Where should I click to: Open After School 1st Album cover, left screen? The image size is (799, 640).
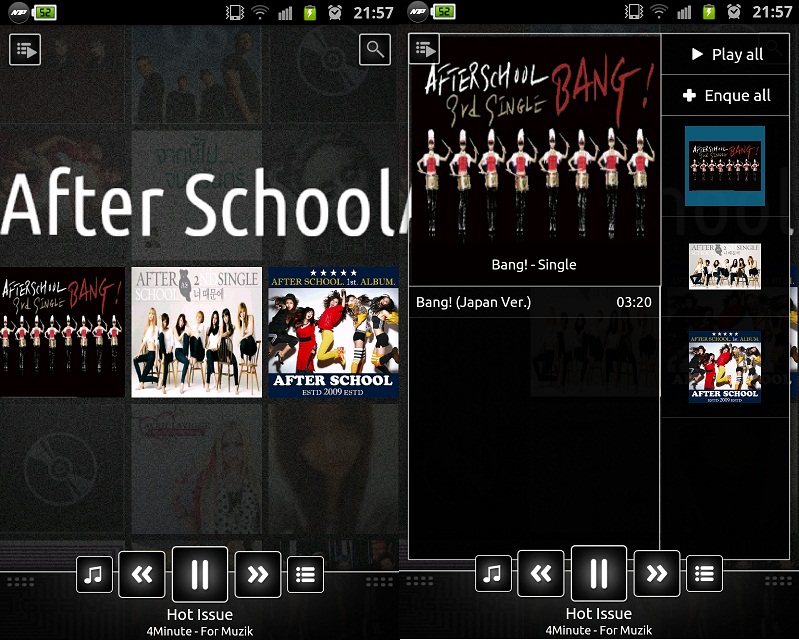(333, 332)
